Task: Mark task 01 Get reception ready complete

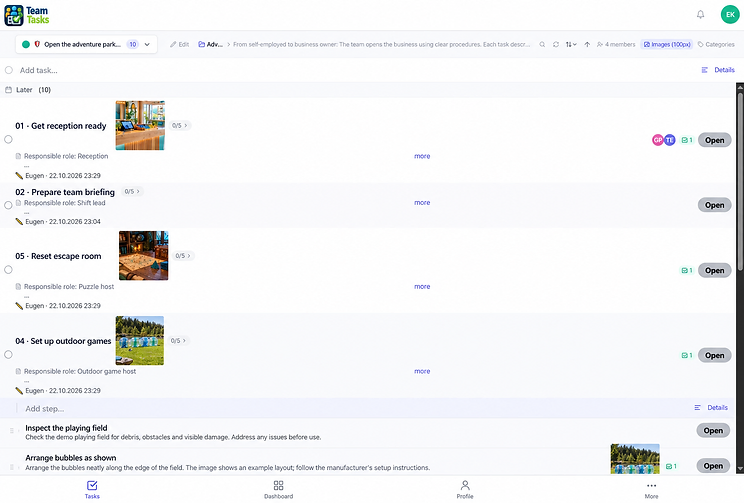Action: [8, 140]
